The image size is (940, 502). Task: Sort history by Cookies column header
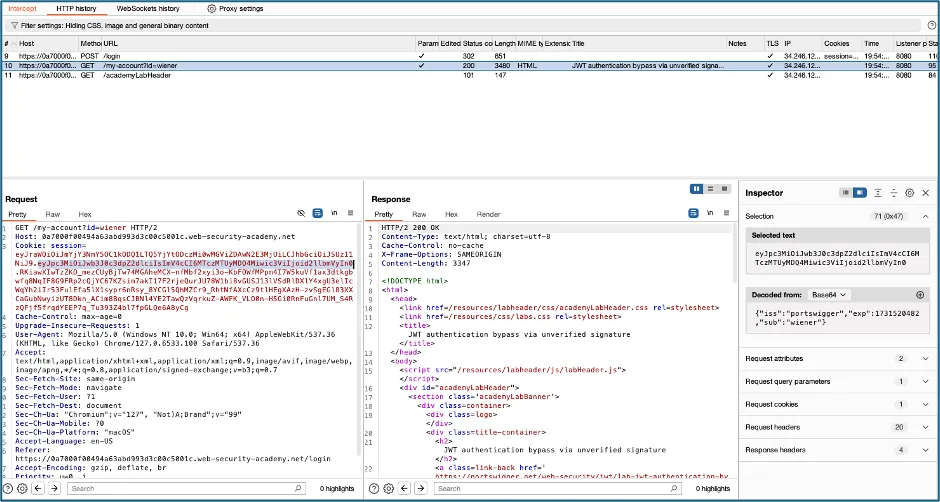[x=842, y=44]
